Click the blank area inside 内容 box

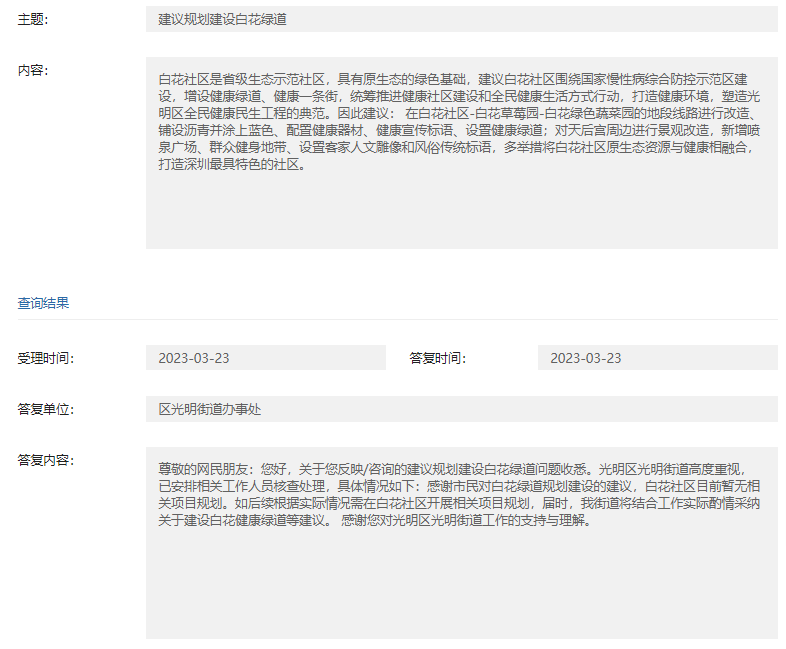click(461, 215)
